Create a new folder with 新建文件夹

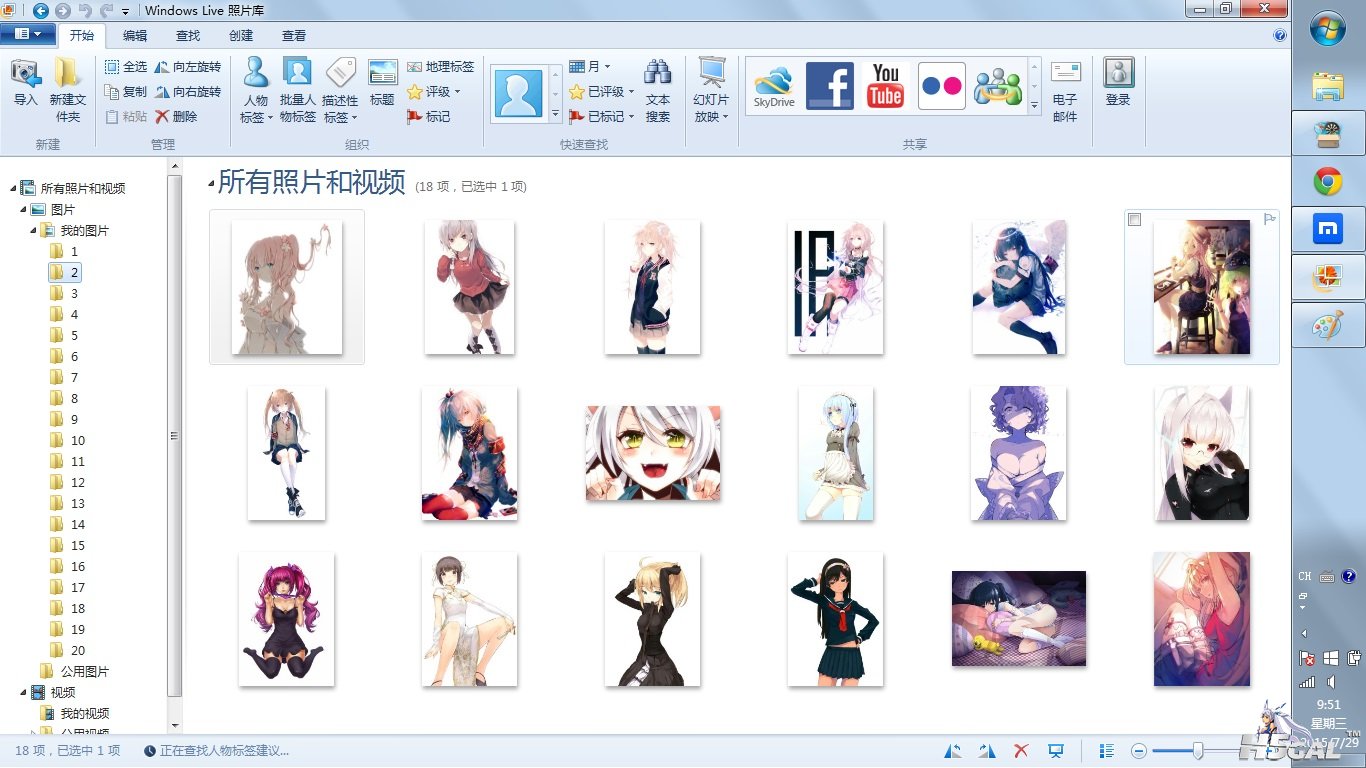tap(68, 90)
